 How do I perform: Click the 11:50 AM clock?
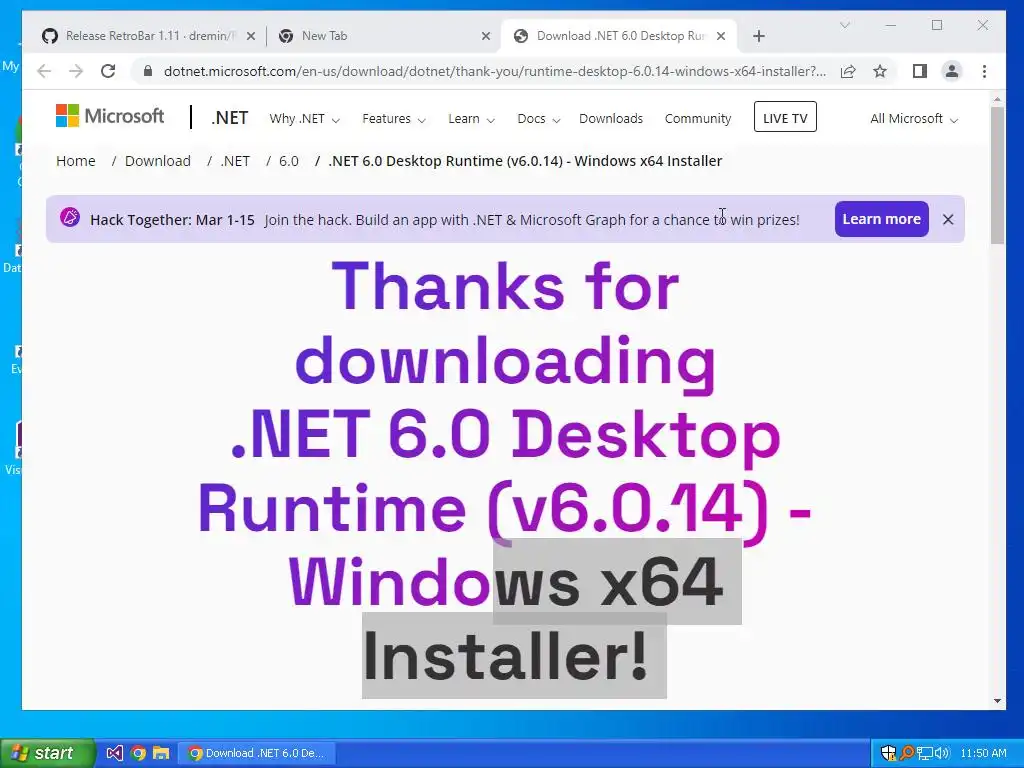(x=984, y=753)
